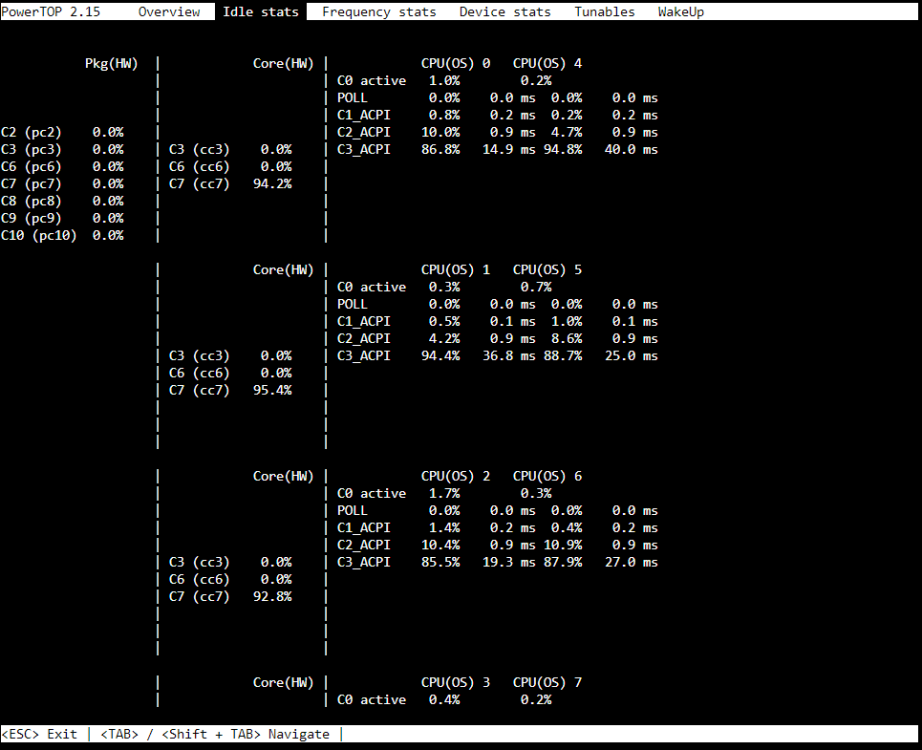
Task: Click CPU 2's 85.5% C3_ACPI value
Action: (440, 562)
